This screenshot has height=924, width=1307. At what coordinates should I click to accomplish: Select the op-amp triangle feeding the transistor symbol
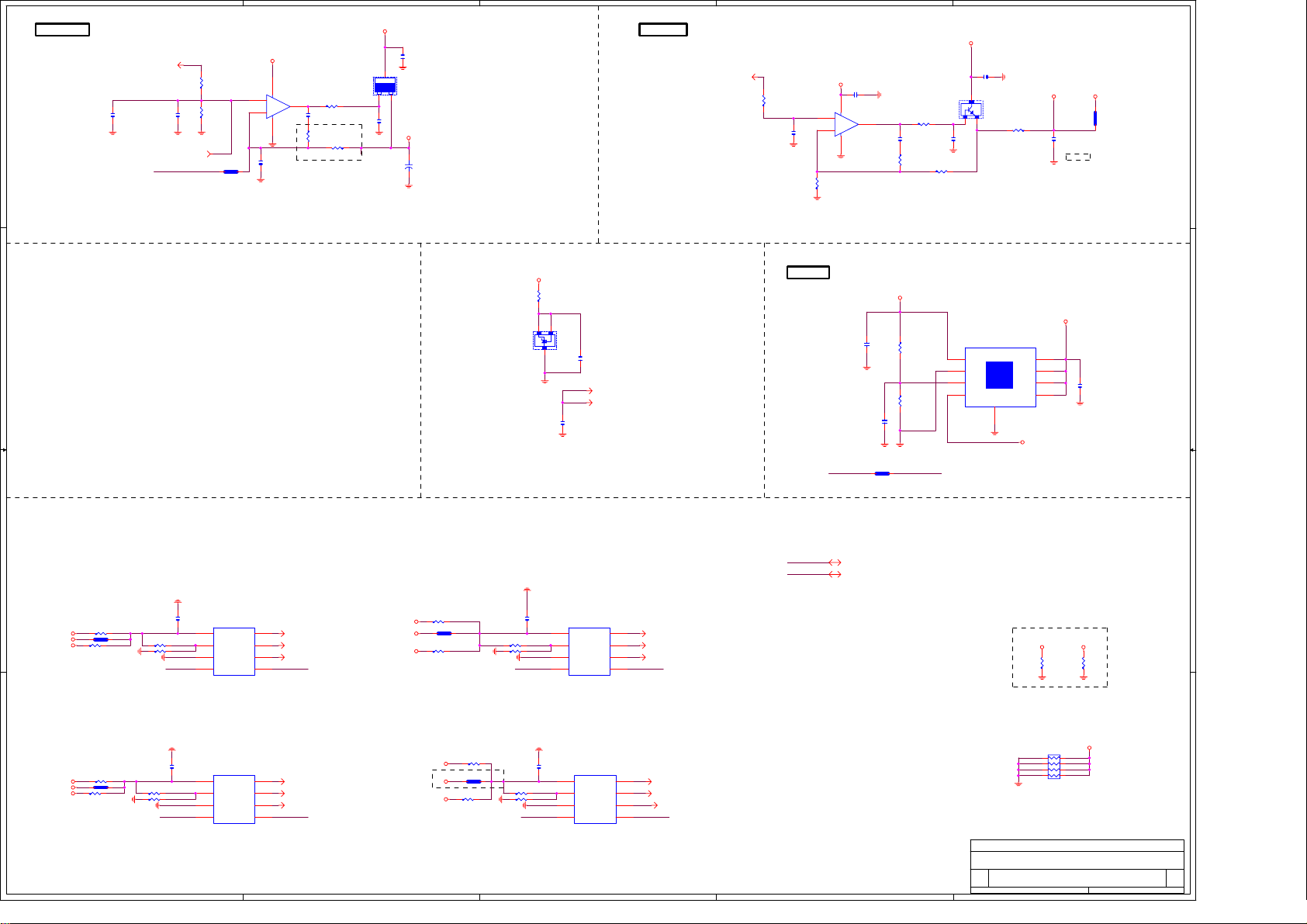tap(846, 124)
